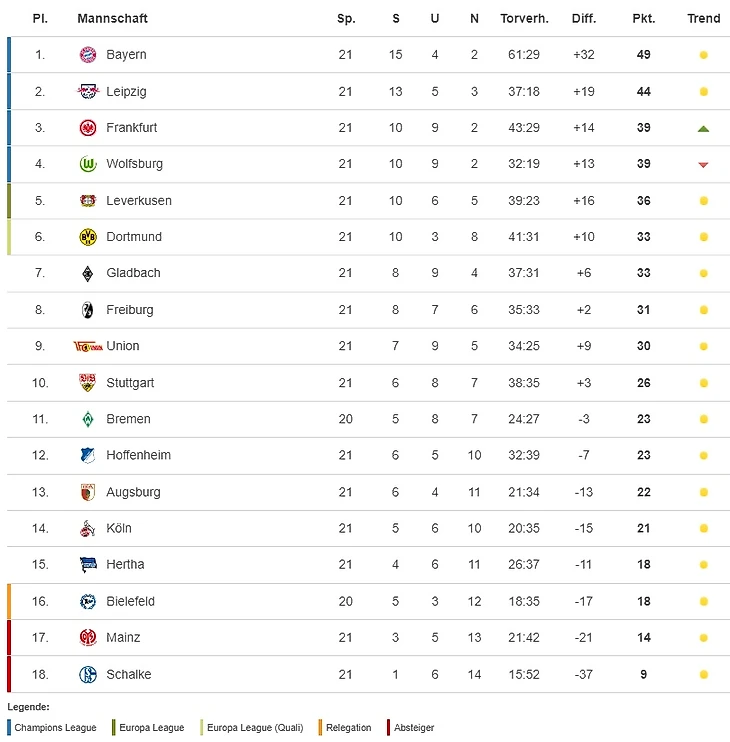Click Wolfsburg's red downward trend arrow

tap(703, 164)
